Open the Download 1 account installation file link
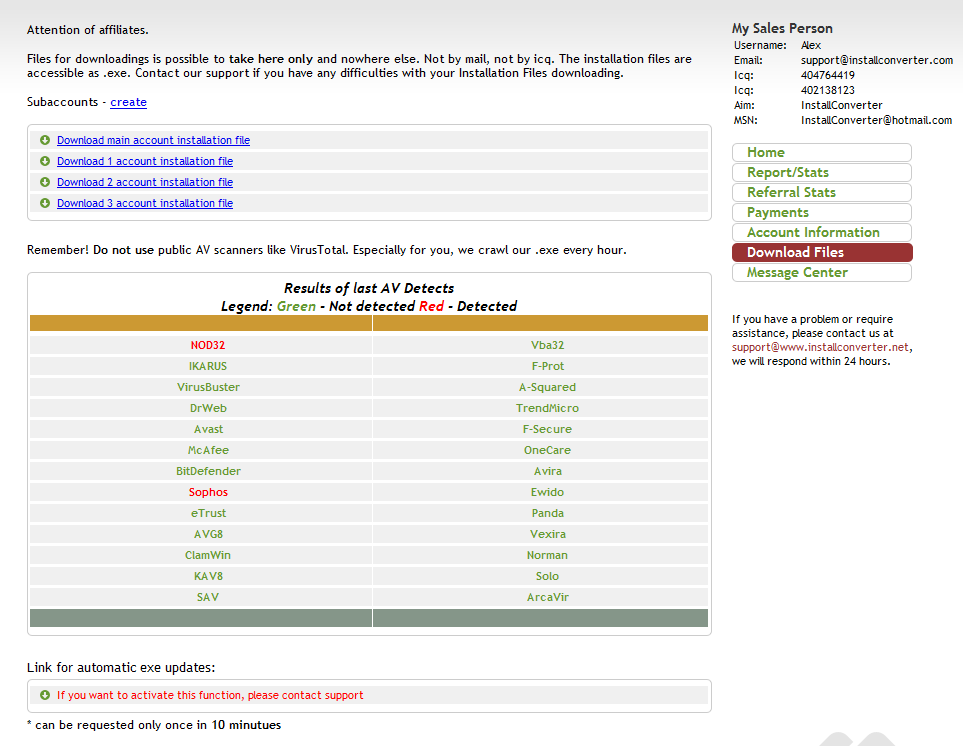The width and height of the screenshot is (963, 746). click(x=145, y=161)
